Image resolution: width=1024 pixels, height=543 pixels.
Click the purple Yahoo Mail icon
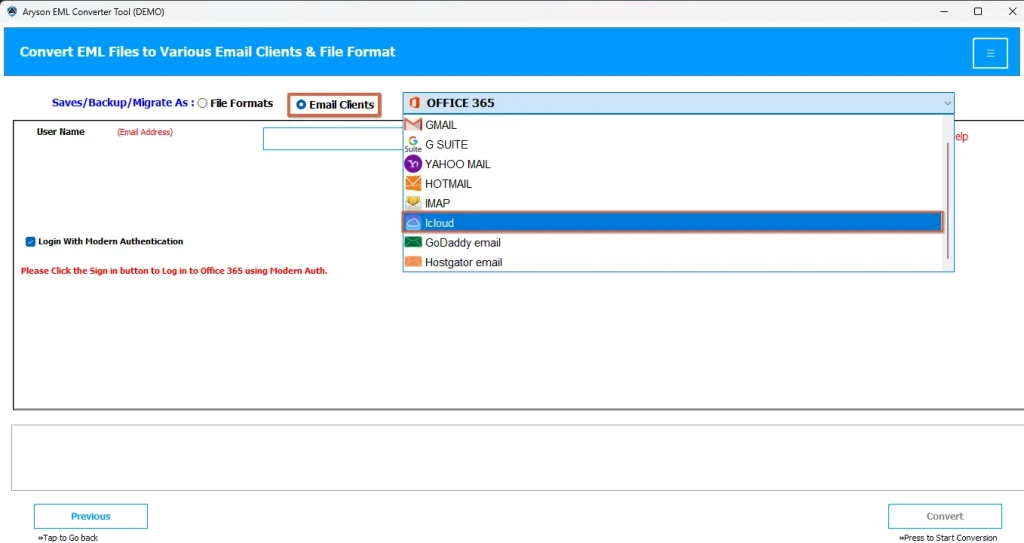(413, 164)
